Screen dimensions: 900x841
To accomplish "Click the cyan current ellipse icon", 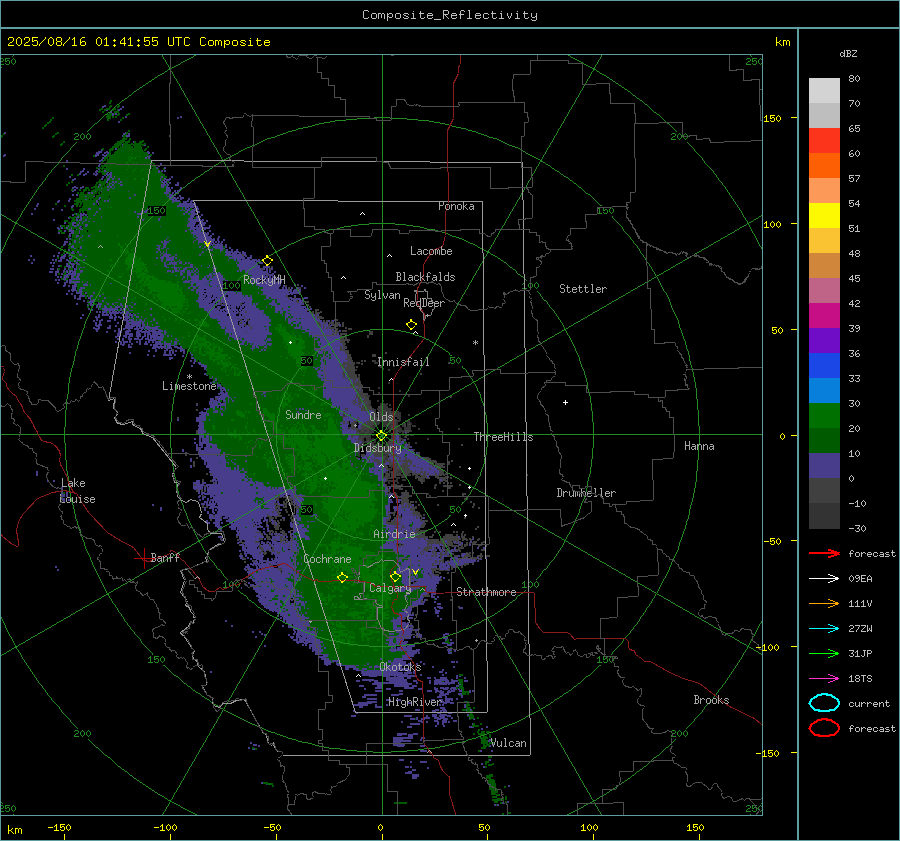I will (x=824, y=703).
